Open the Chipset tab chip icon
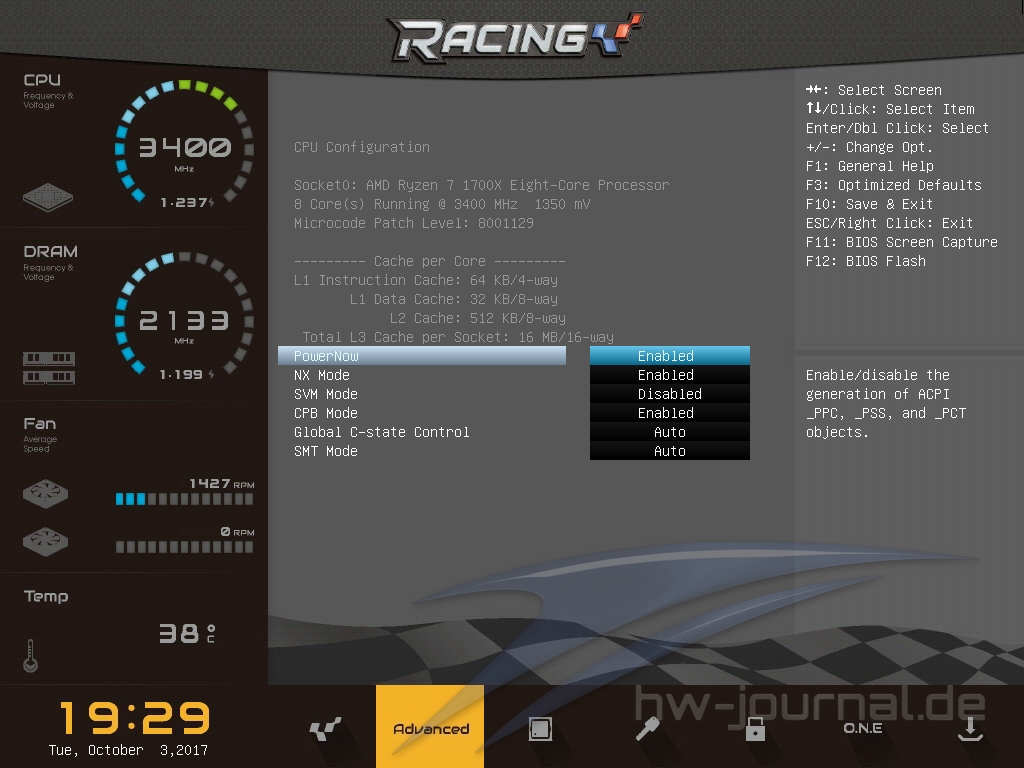This screenshot has width=1024, height=768. [540, 729]
